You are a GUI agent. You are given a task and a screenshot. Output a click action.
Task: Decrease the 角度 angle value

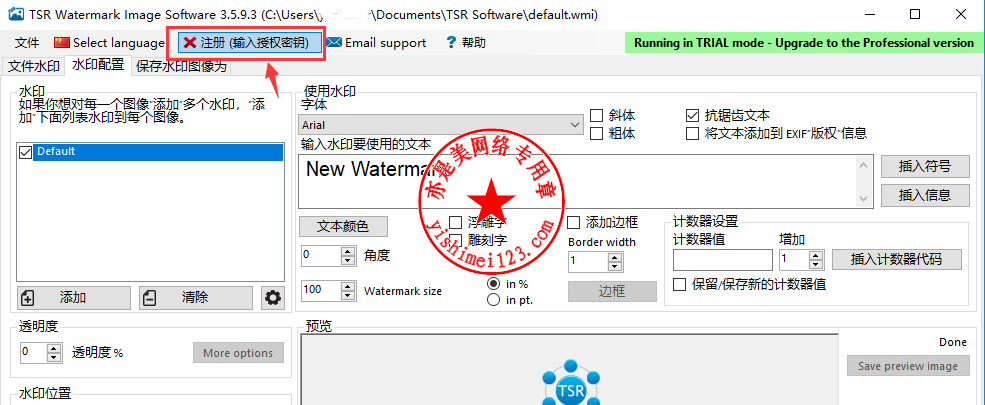pyautogui.click(x=348, y=260)
